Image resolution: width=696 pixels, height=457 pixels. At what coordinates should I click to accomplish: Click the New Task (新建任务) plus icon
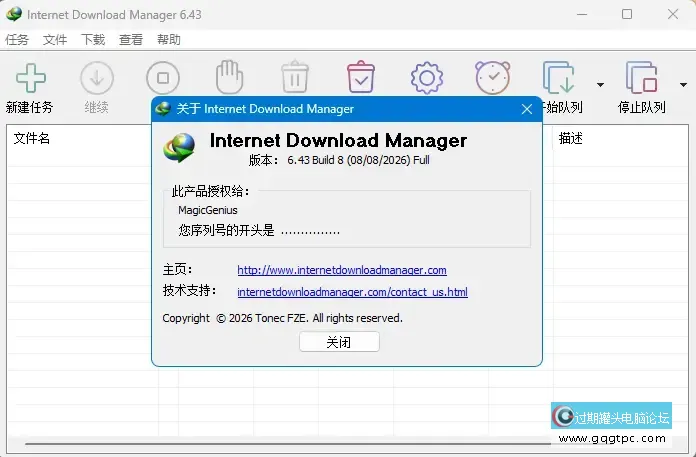click(31, 78)
